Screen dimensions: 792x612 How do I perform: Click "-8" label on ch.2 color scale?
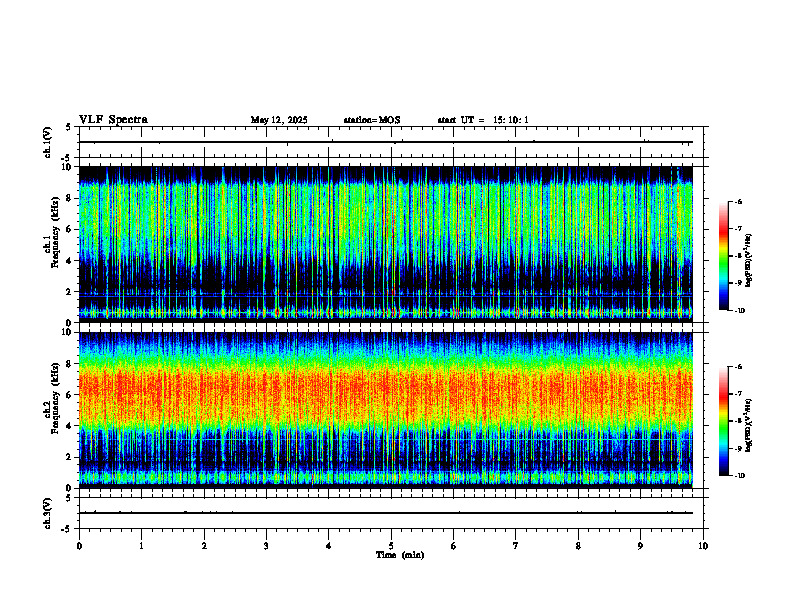point(738,421)
